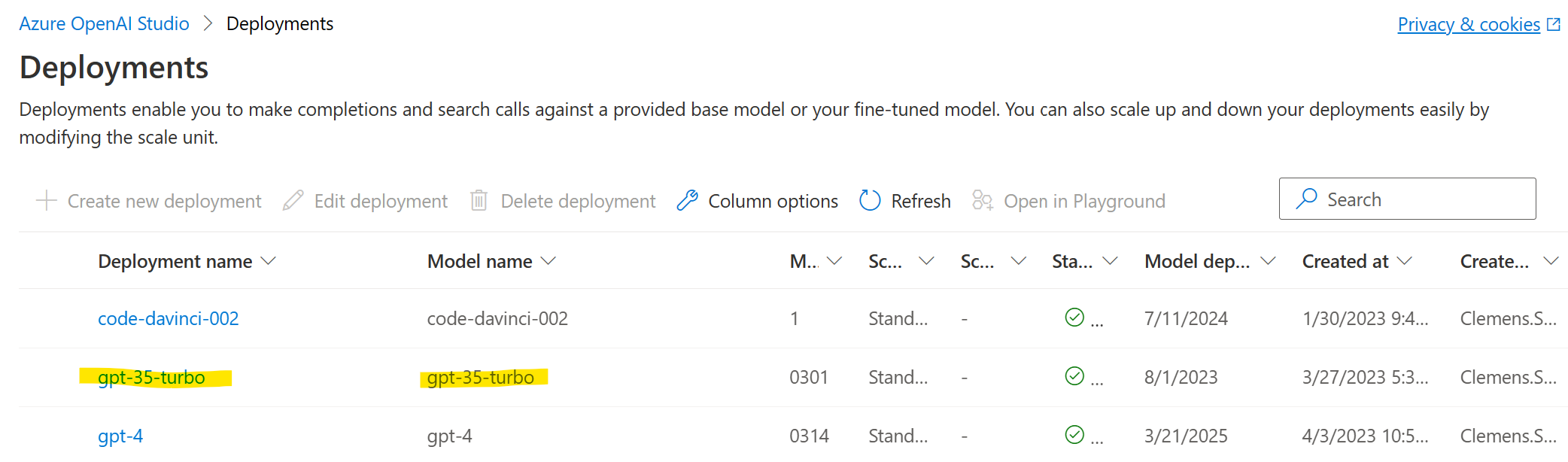Click the wrench icon for Column options

click(688, 200)
